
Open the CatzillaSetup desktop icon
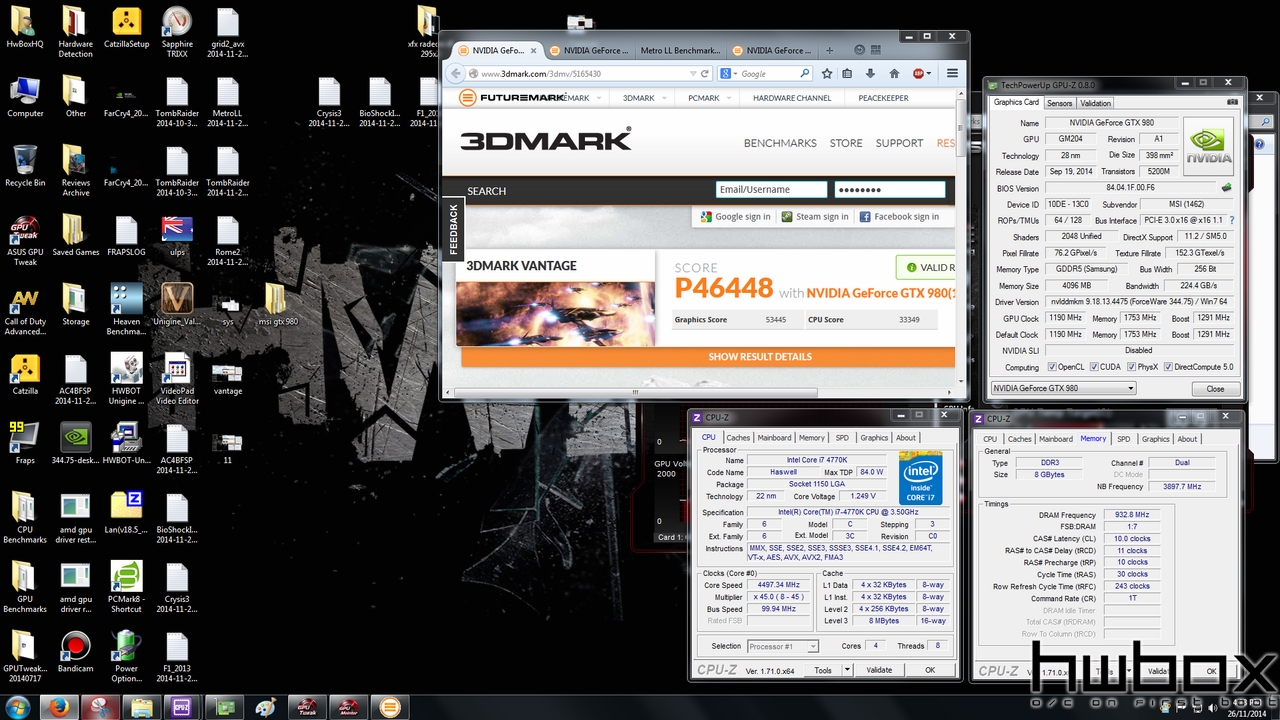pyautogui.click(x=126, y=28)
